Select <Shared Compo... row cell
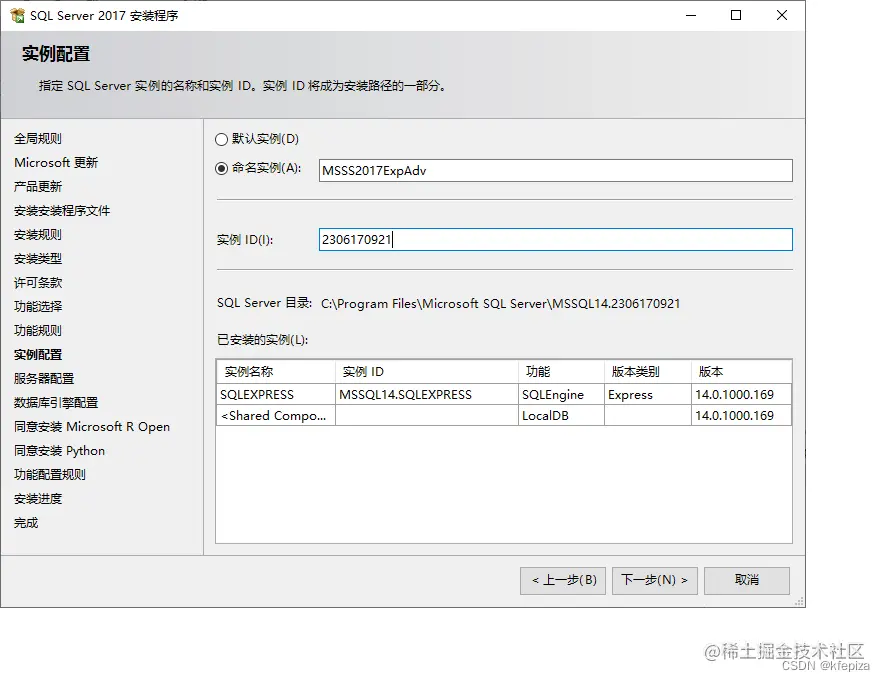Viewport: 885px width, 682px height. coord(276,416)
